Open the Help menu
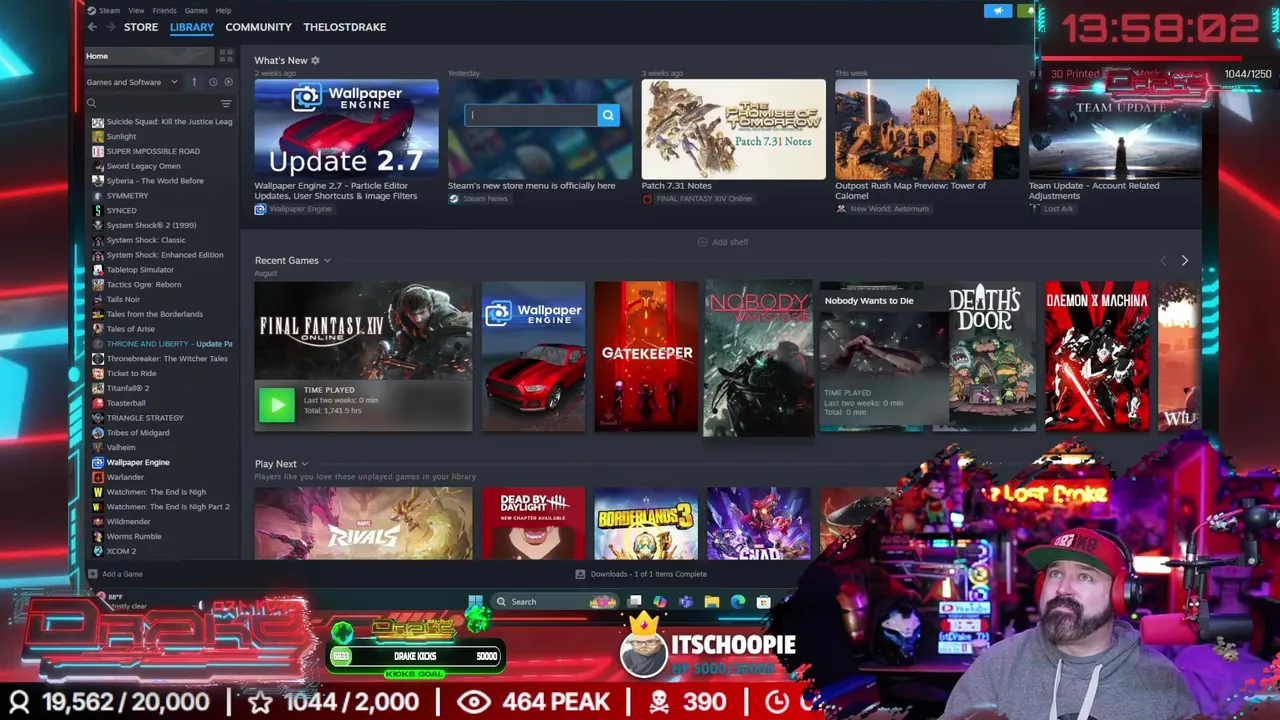The height and width of the screenshot is (720, 1280). click(223, 10)
